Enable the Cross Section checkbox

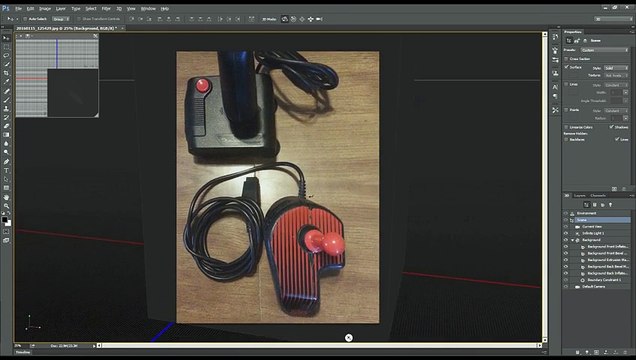pos(566,59)
